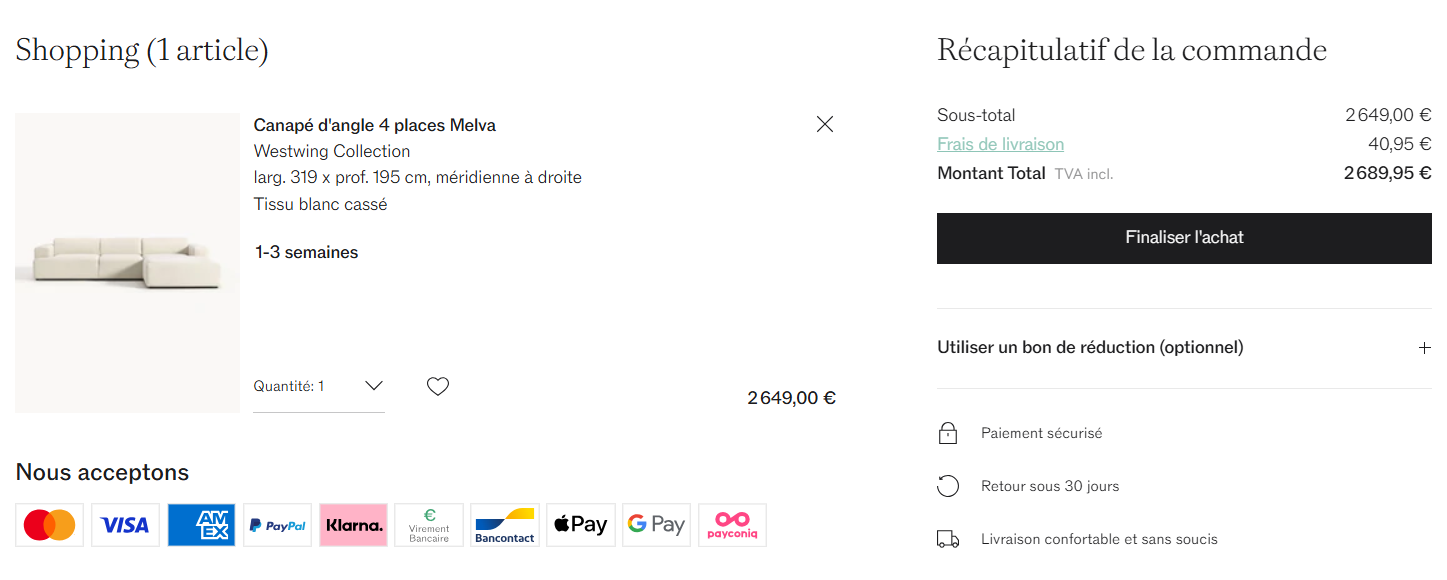The image size is (1447, 580).
Task: Select the Virement Bancaire icon
Action: coord(429,525)
